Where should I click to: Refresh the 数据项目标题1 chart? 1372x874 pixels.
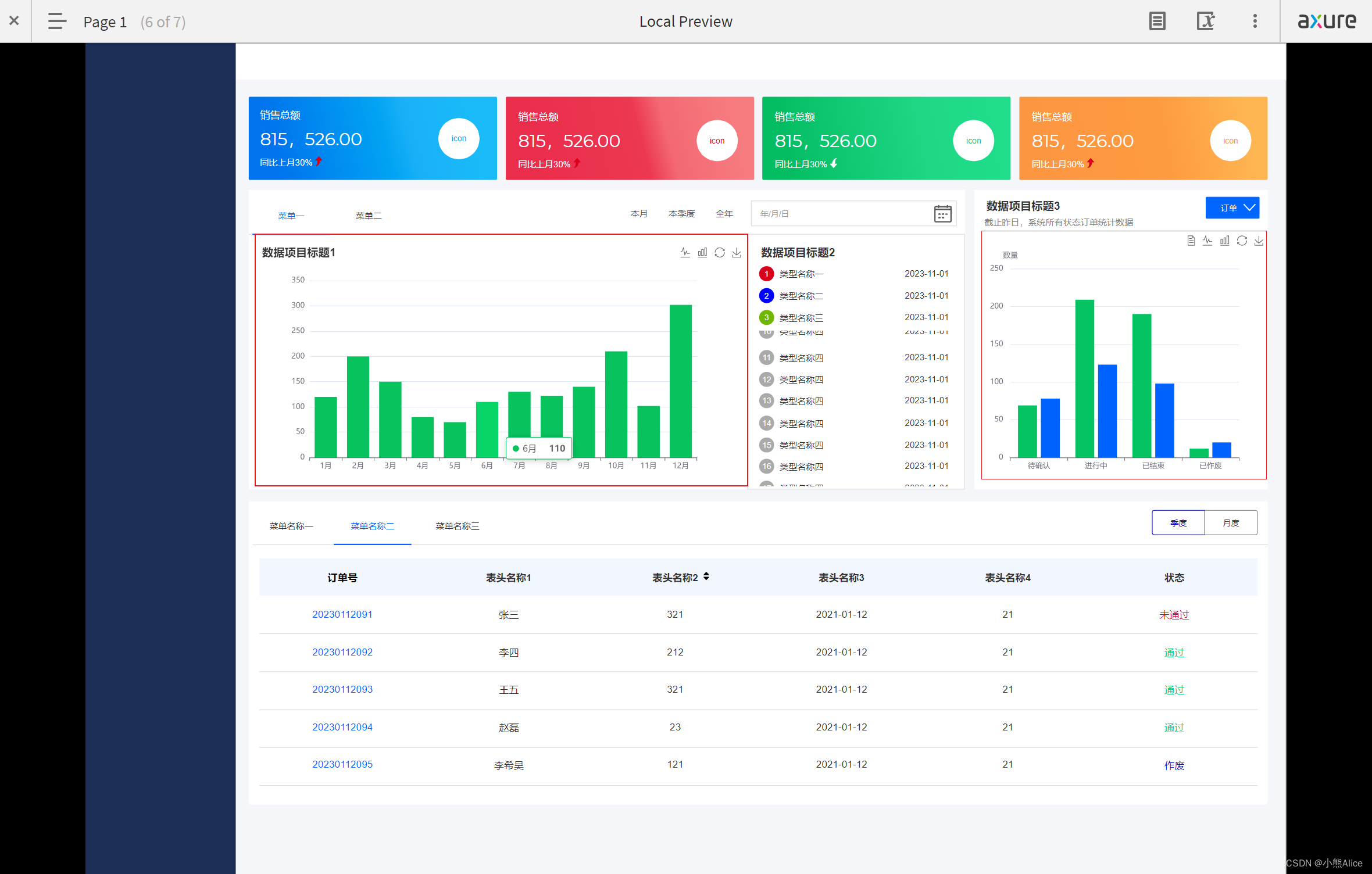(720, 252)
